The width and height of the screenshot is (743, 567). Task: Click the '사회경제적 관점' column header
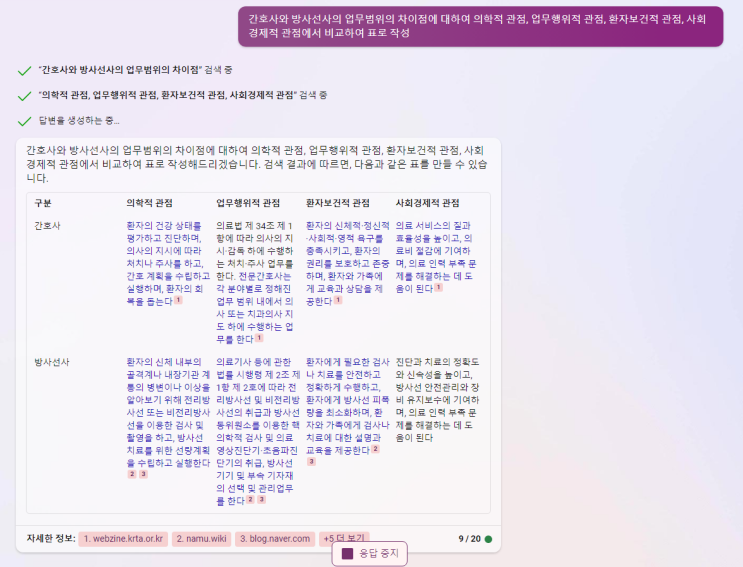(427, 203)
